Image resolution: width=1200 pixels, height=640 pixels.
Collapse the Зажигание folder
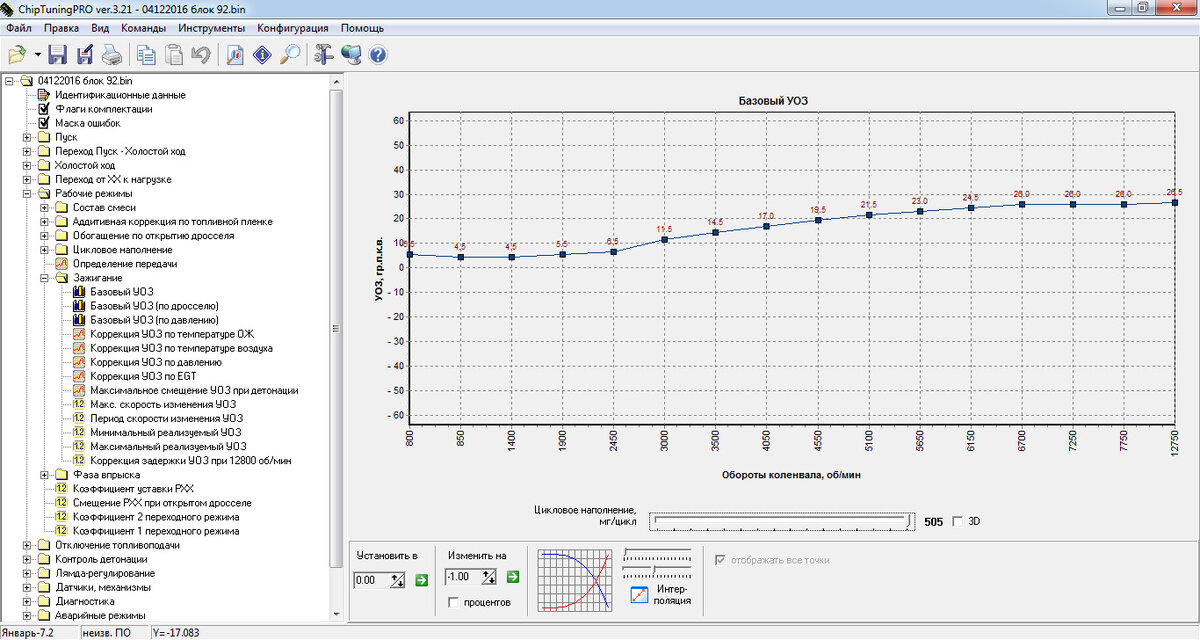pos(45,278)
